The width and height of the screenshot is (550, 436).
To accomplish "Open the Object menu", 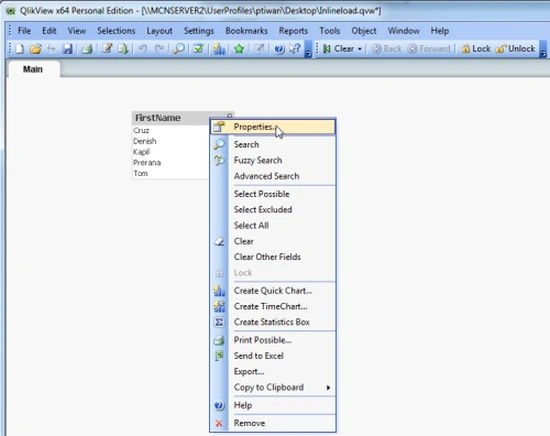I will [x=364, y=31].
